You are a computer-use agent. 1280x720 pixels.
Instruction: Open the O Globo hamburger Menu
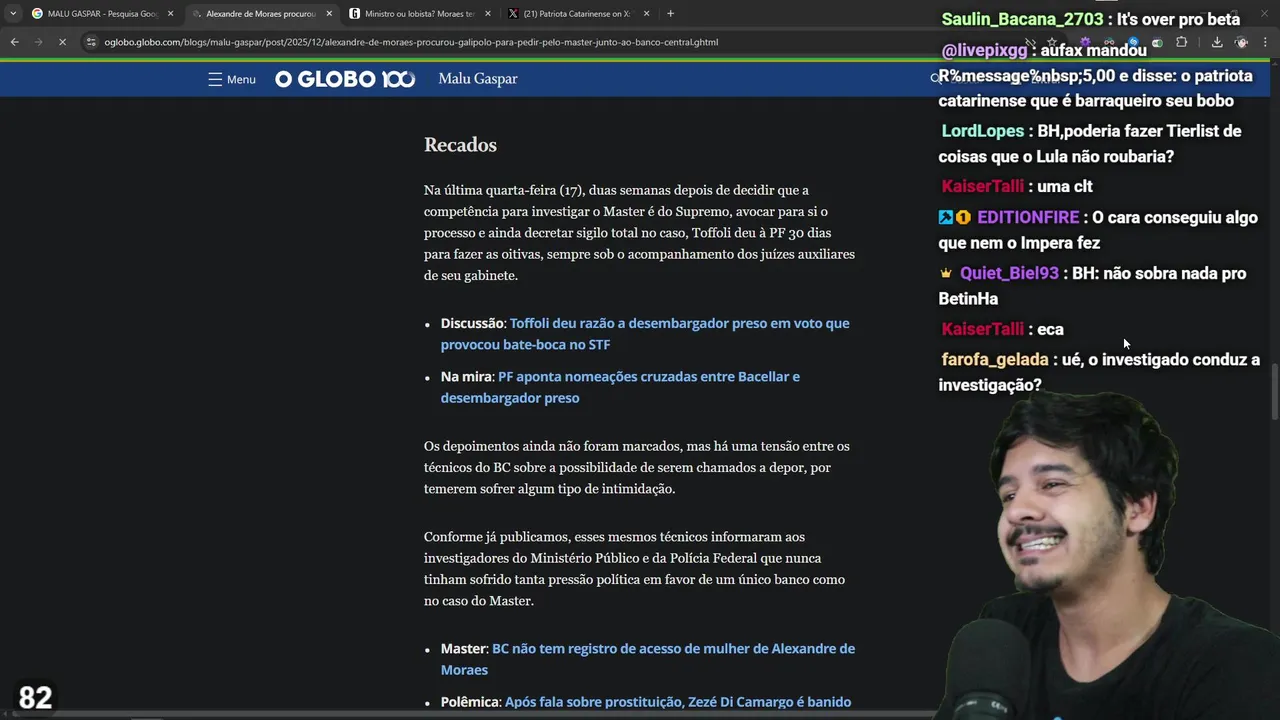232,79
